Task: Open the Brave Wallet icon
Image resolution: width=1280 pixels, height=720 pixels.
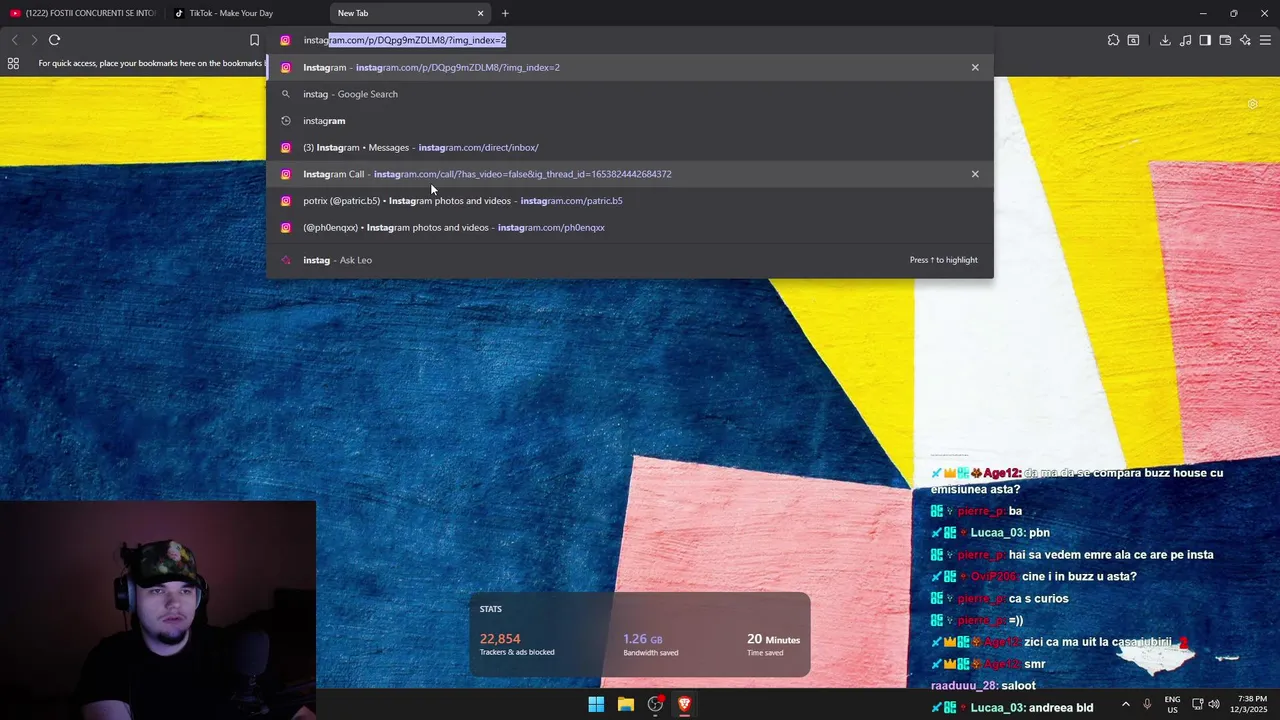Action: click(1225, 40)
